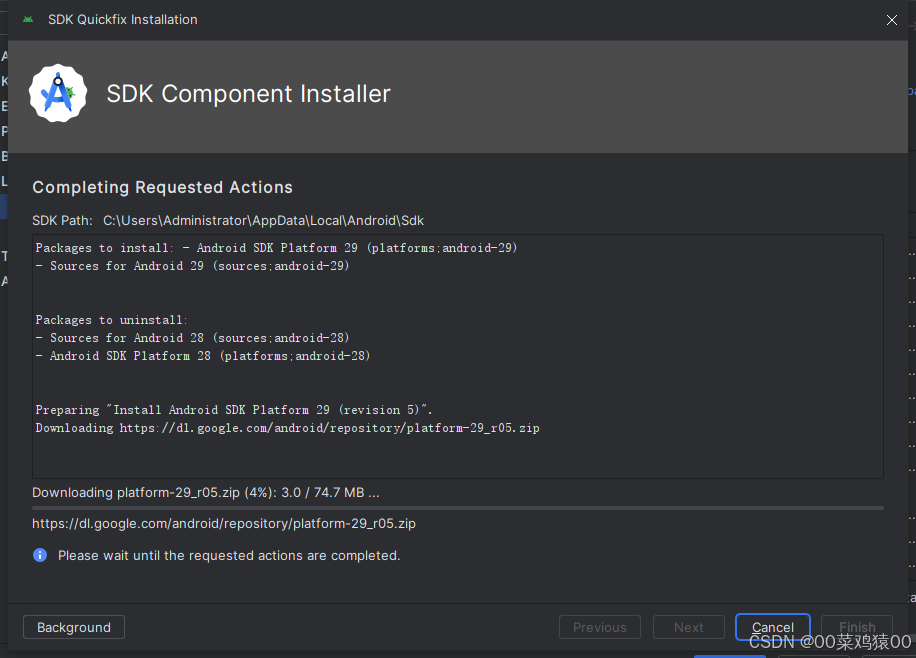Click the 'SDK Component Installer' title
Screen dimensions: 916x658
click(x=248, y=93)
